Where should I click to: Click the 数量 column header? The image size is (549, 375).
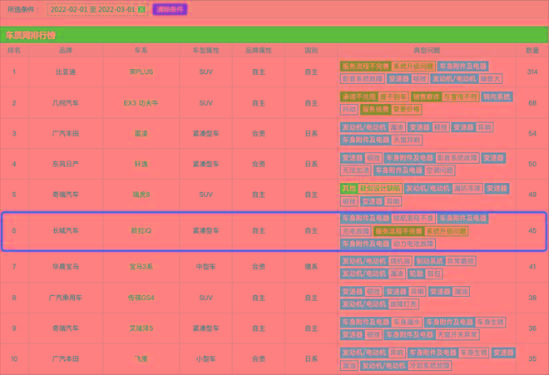click(x=532, y=50)
